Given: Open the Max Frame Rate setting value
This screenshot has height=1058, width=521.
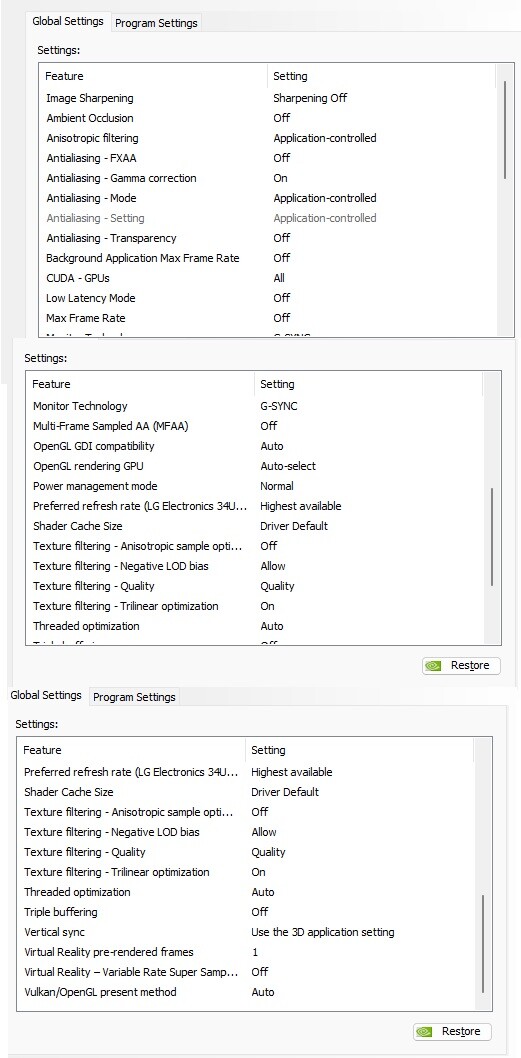Looking at the screenshot, I should (281, 318).
